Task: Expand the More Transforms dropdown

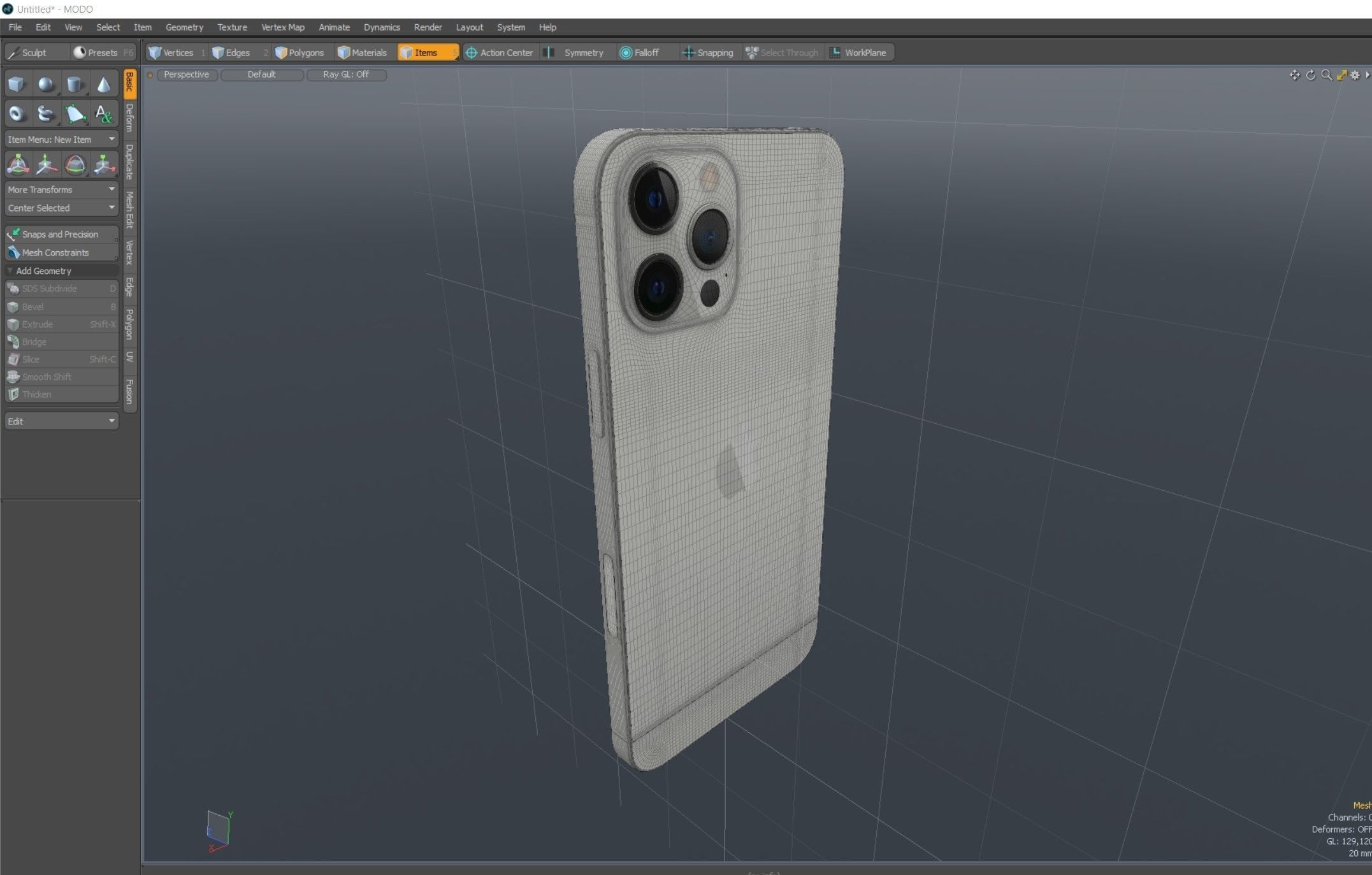Action: pos(61,189)
